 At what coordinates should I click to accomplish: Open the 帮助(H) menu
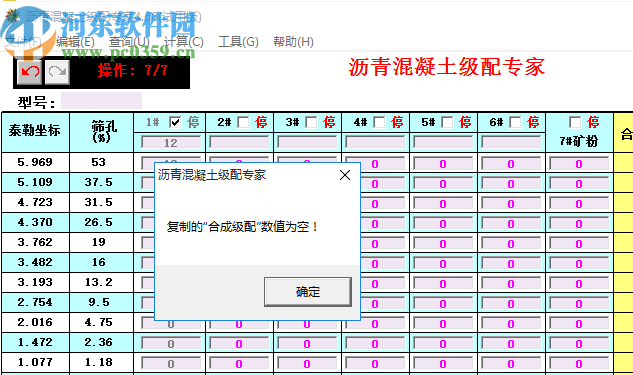[293, 42]
